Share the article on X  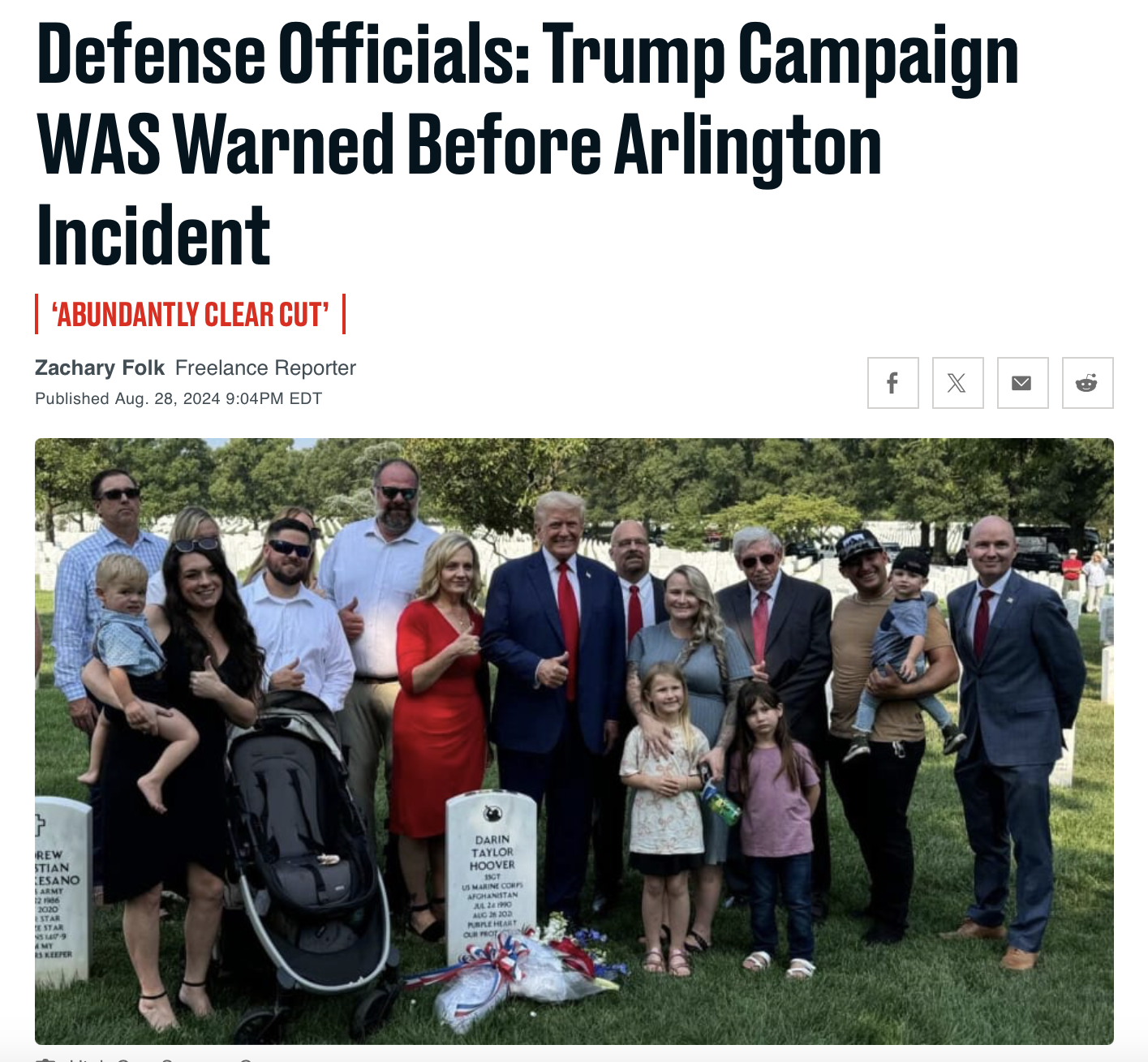[957, 383]
